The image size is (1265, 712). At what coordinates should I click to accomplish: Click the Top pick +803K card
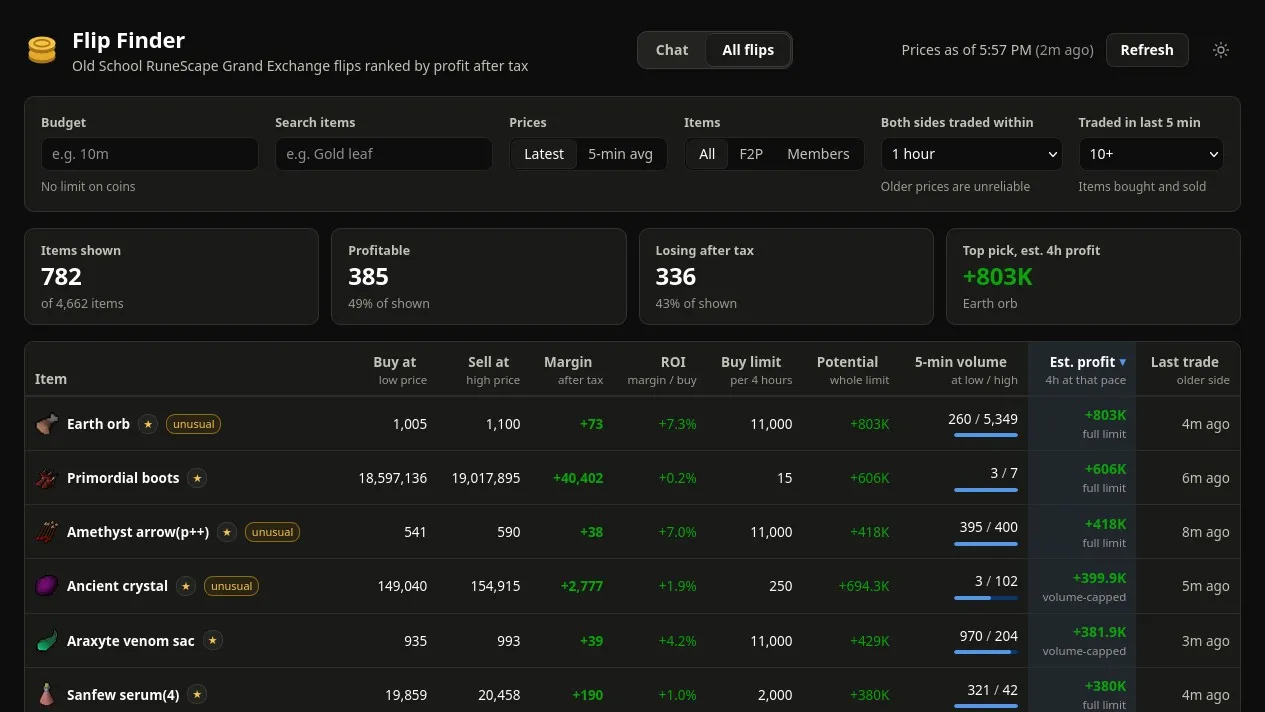(x=1093, y=277)
